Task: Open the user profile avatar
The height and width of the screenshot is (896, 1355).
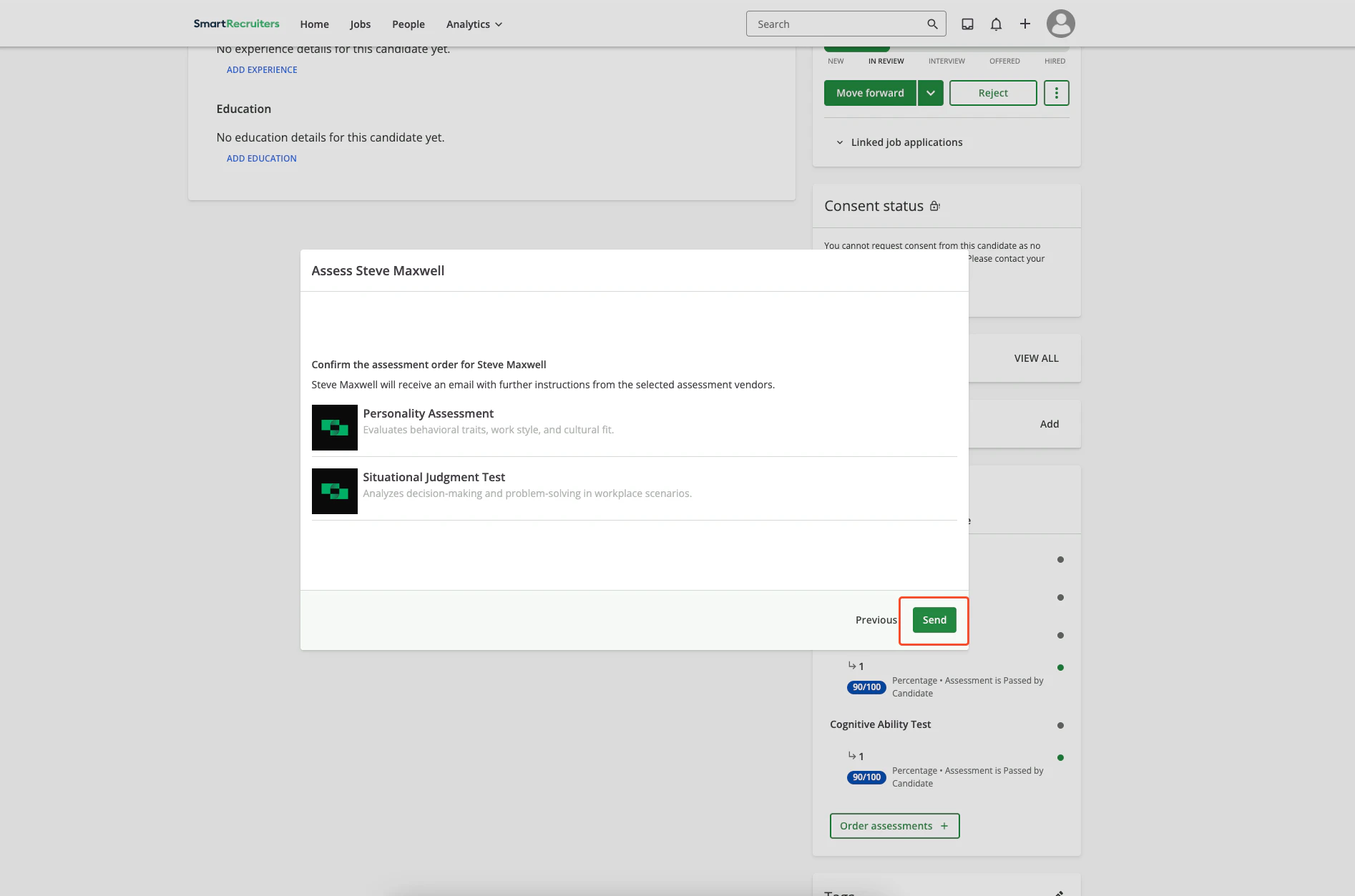Action: pyautogui.click(x=1060, y=24)
